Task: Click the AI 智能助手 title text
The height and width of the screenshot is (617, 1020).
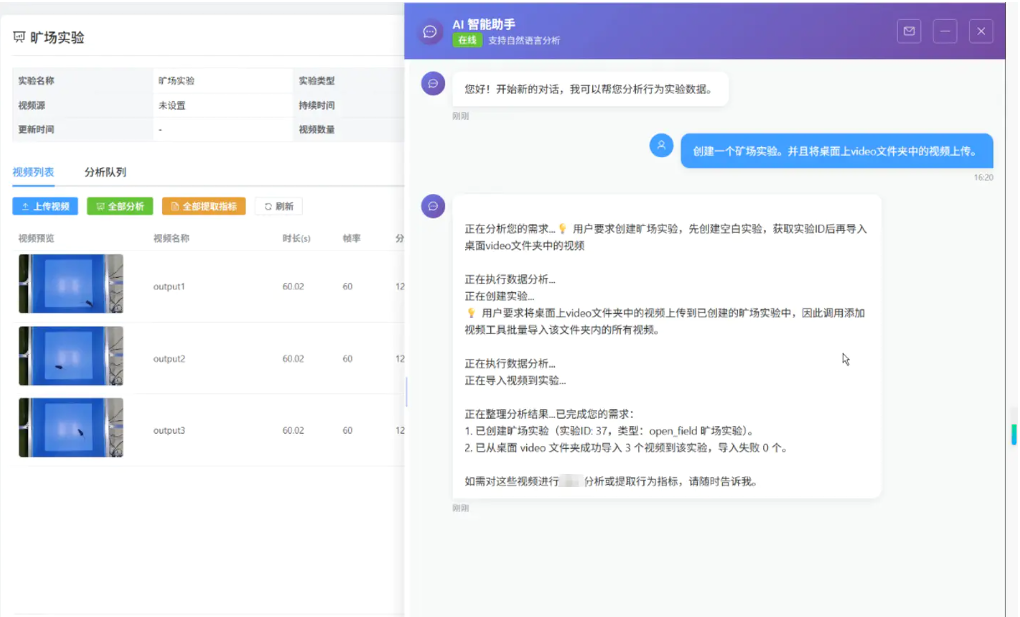Action: pos(484,24)
